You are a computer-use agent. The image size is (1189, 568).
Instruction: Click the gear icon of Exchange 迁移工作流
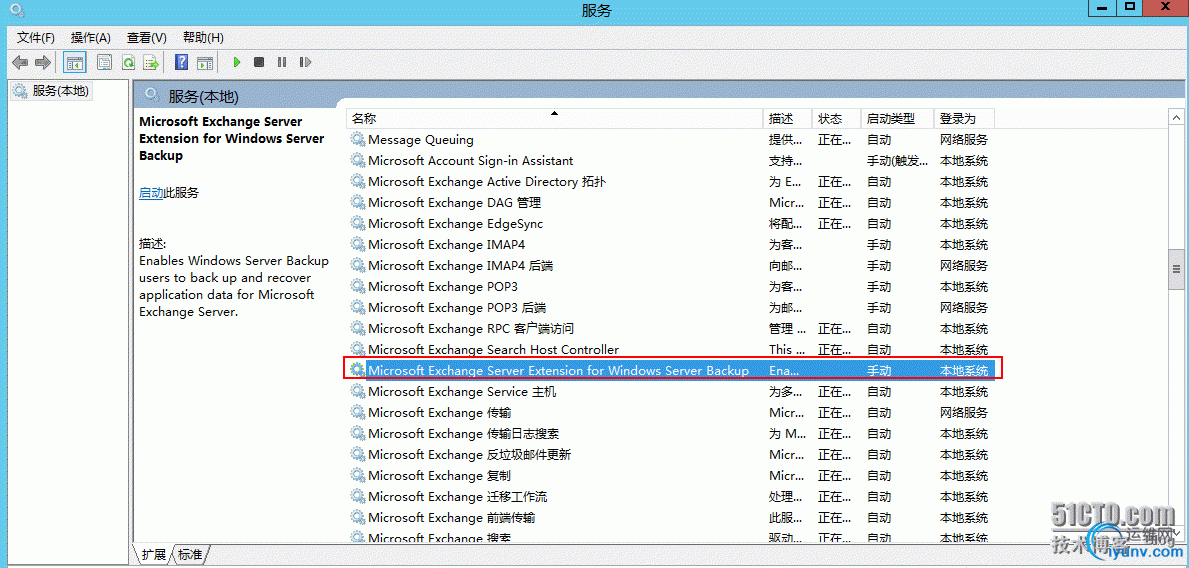pos(357,497)
